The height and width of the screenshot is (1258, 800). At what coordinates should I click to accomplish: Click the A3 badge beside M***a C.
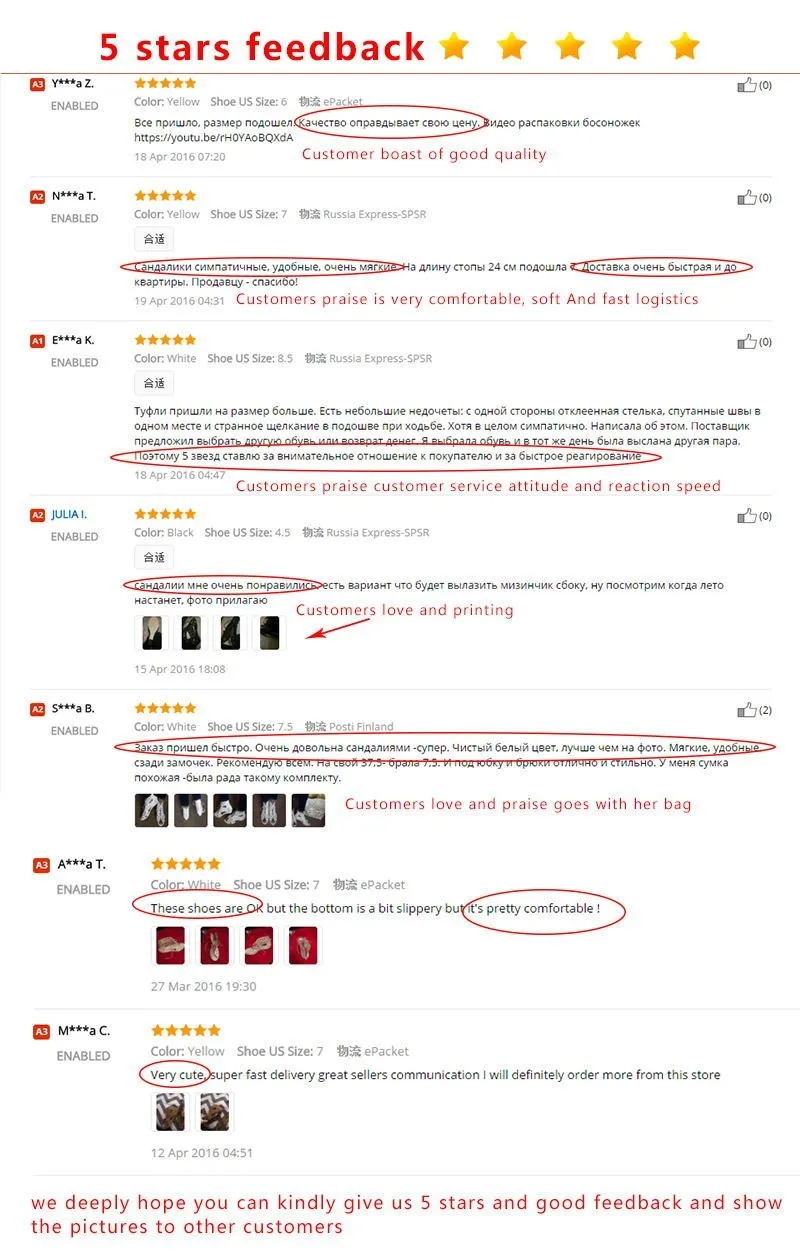point(42,1031)
